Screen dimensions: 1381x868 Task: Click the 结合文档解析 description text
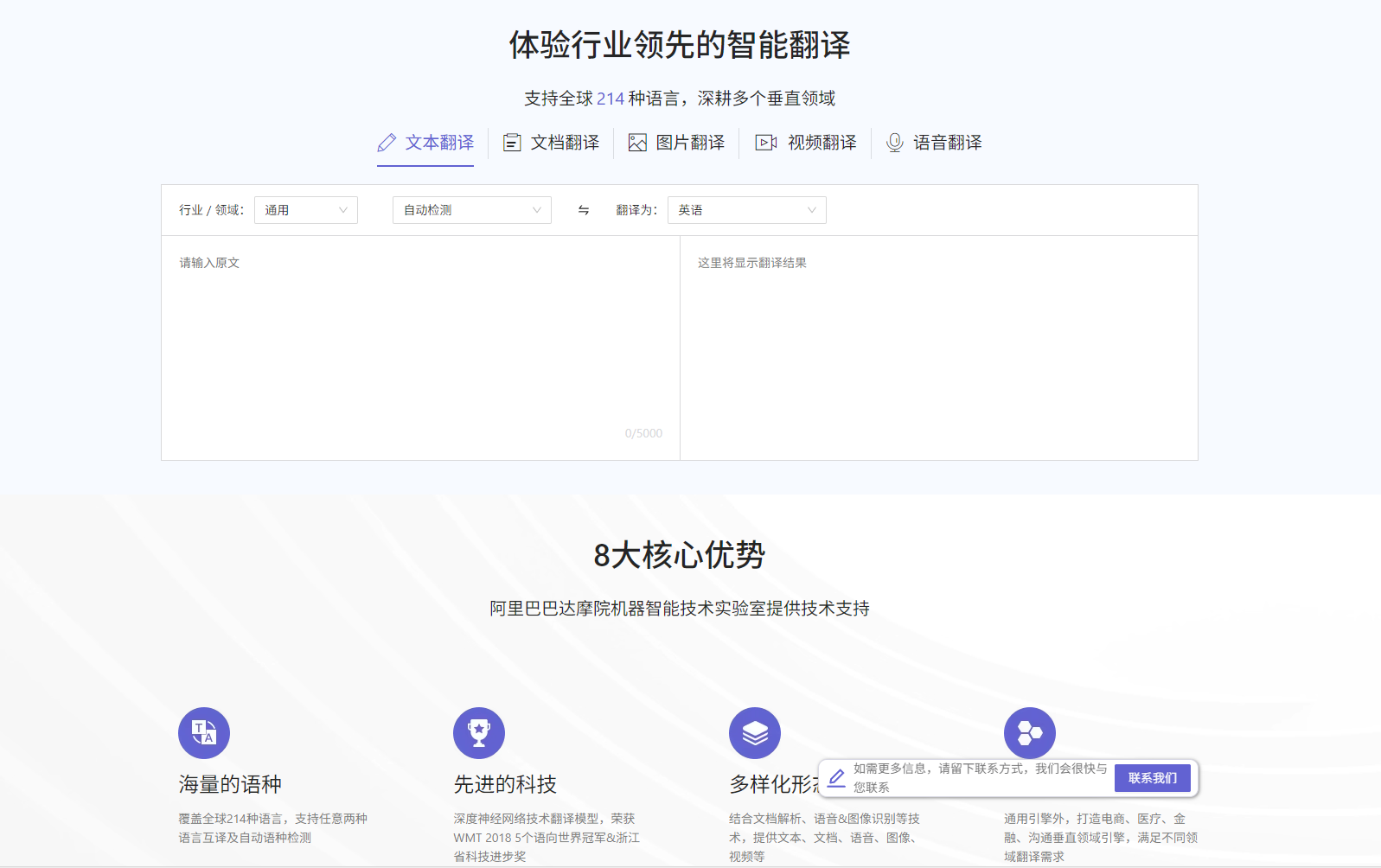pyautogui.click(x=824, y=838)
